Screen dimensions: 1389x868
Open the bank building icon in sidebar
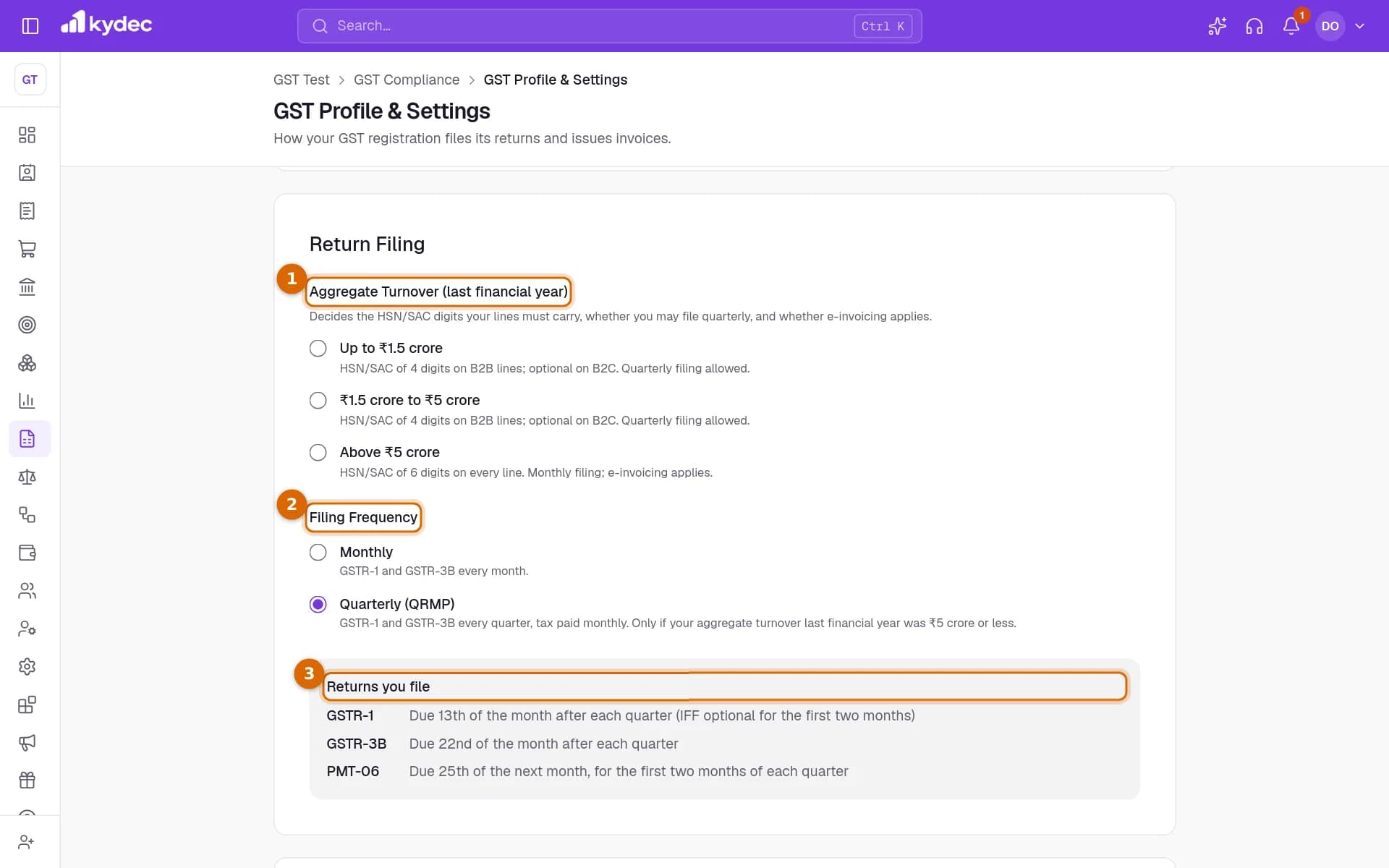click(27, 287)
